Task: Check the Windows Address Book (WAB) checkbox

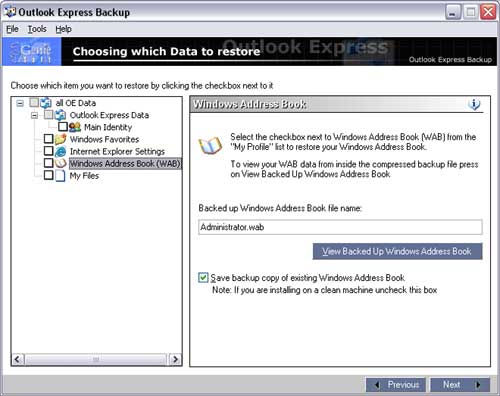Action: click(49, 163)
